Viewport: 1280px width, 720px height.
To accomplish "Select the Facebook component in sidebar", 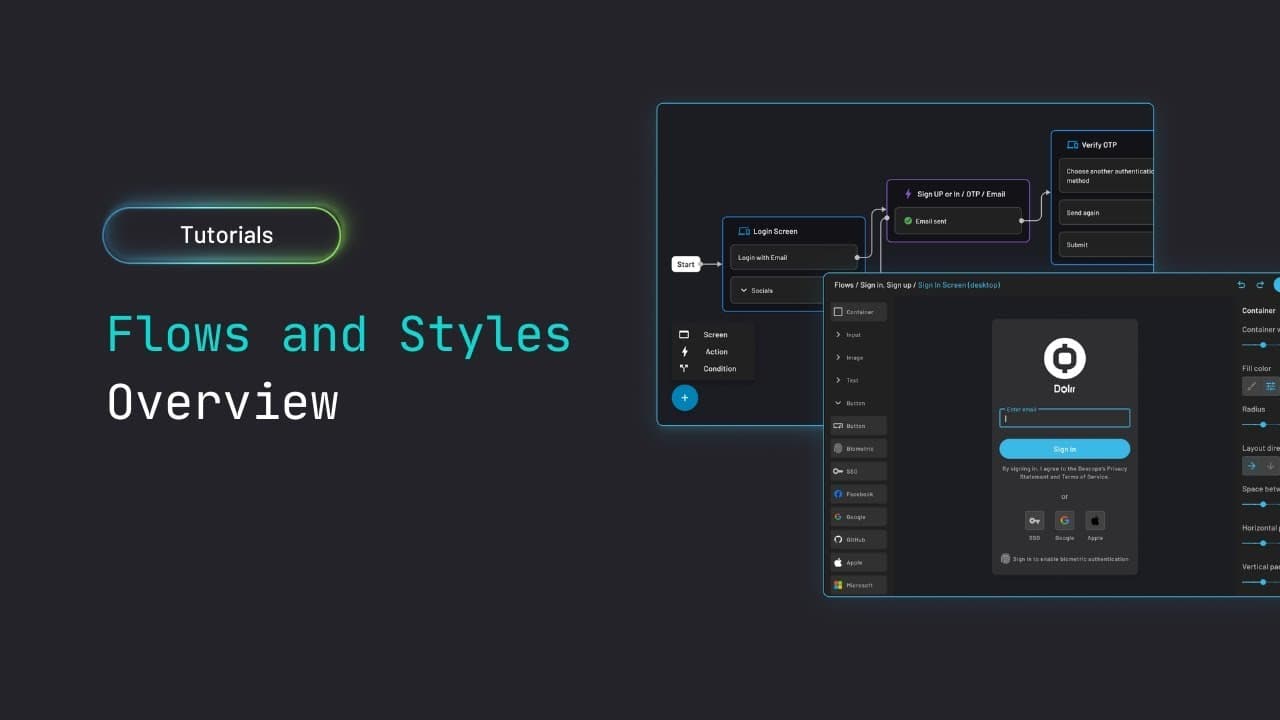I will point(858,494).
